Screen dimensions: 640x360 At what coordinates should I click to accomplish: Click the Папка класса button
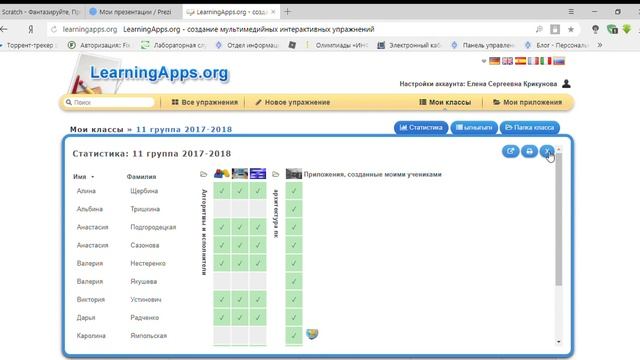click(530, 127)
